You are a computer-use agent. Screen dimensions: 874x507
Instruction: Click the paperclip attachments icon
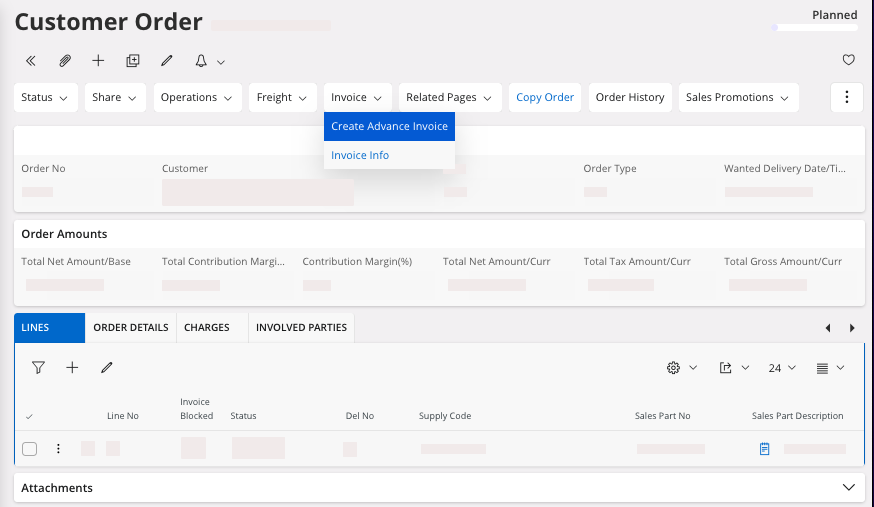65,61
